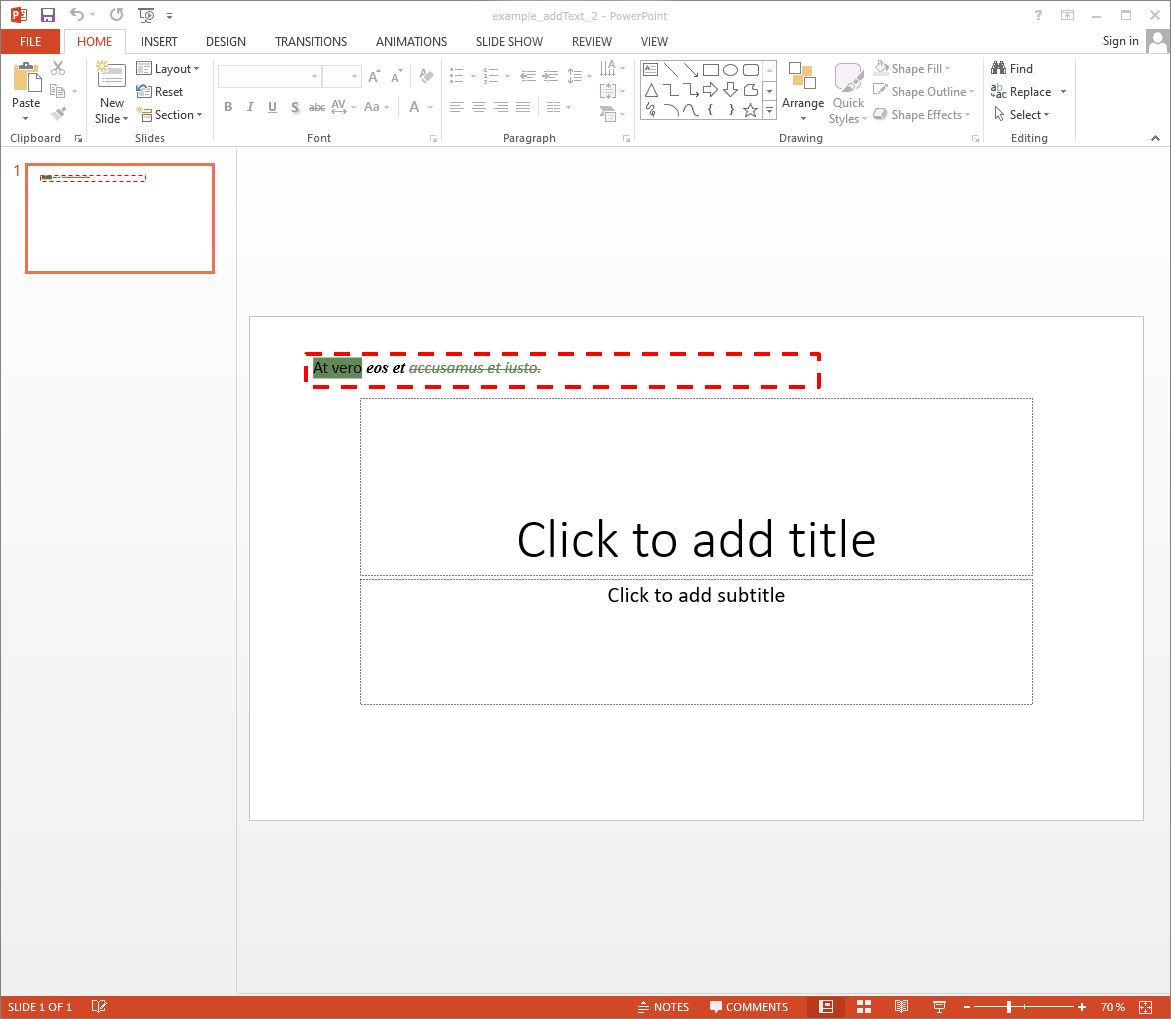This screenshot has width=1171, height=1019.
Task: Toggle Strikethrough formatting
Action: (317, 107)
